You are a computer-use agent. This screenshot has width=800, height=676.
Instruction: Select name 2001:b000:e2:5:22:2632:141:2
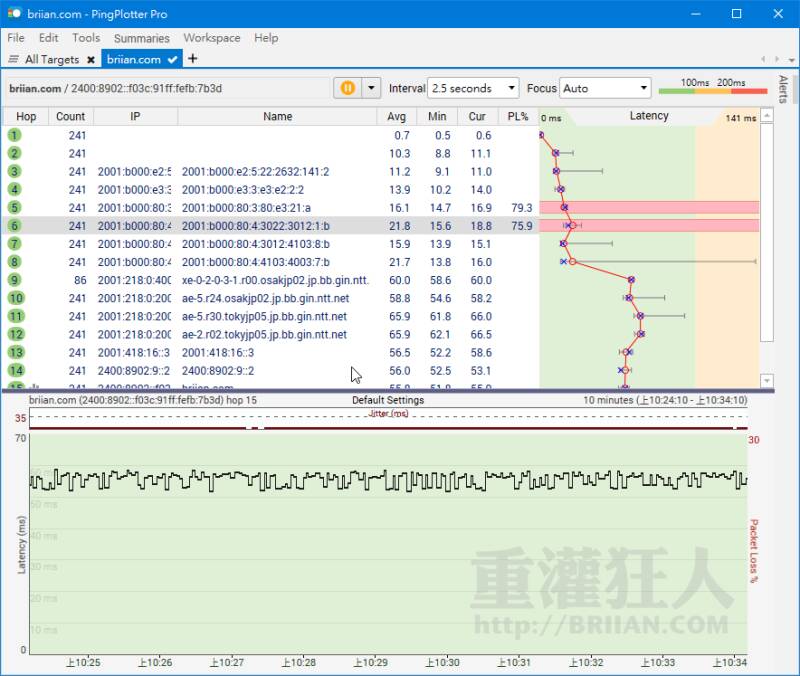point(256,171)
